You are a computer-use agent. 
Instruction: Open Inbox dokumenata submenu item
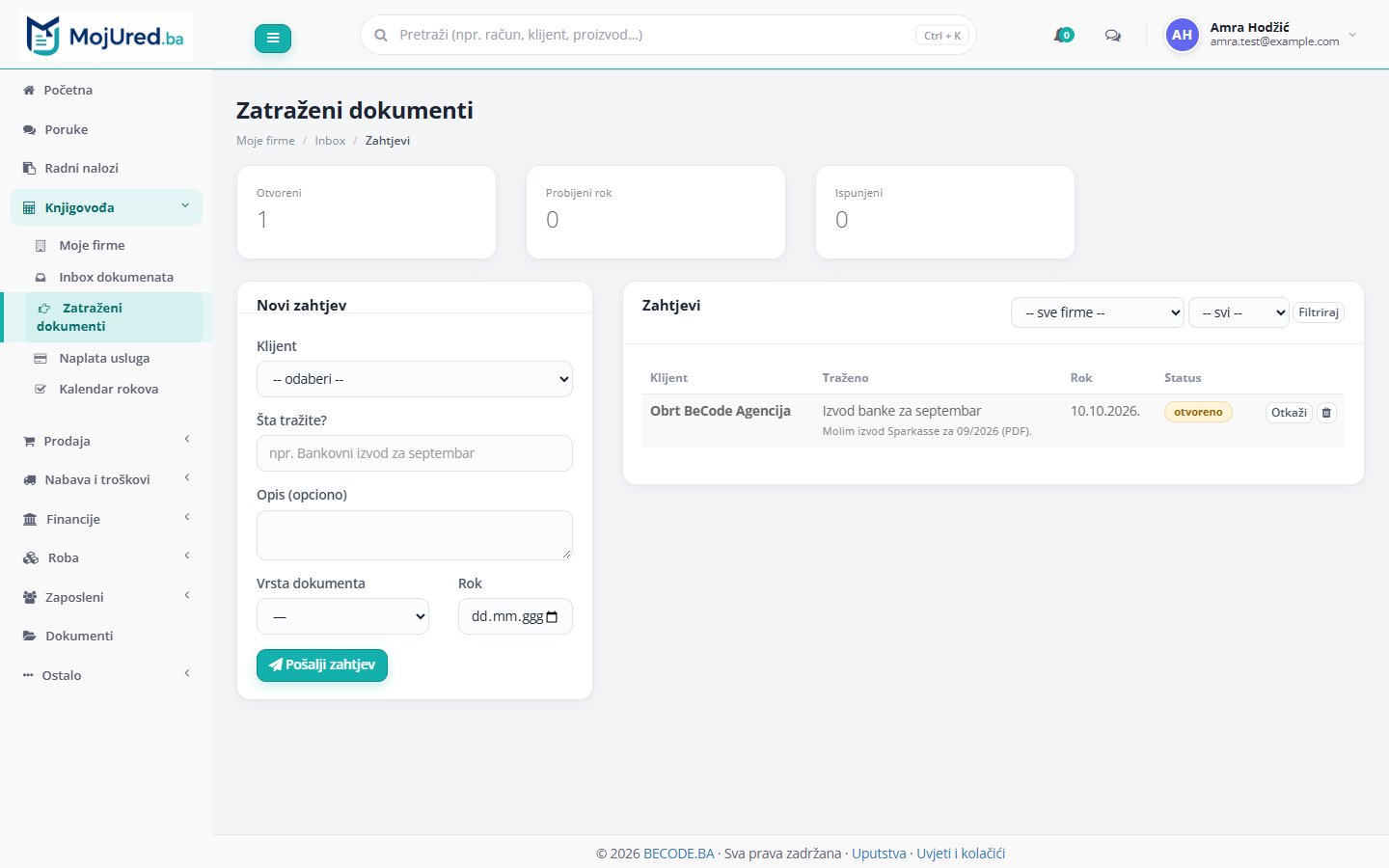tap(116, 277)
